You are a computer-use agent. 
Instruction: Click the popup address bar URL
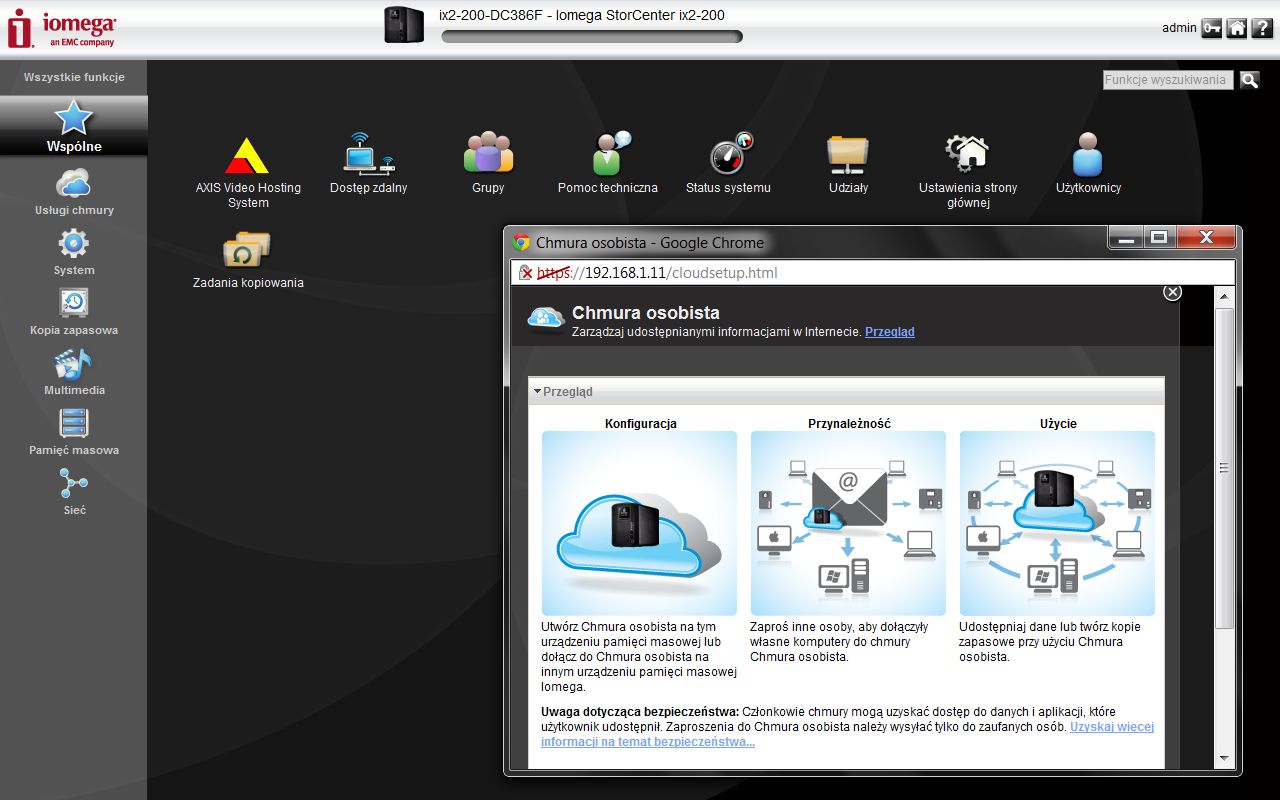657,273
